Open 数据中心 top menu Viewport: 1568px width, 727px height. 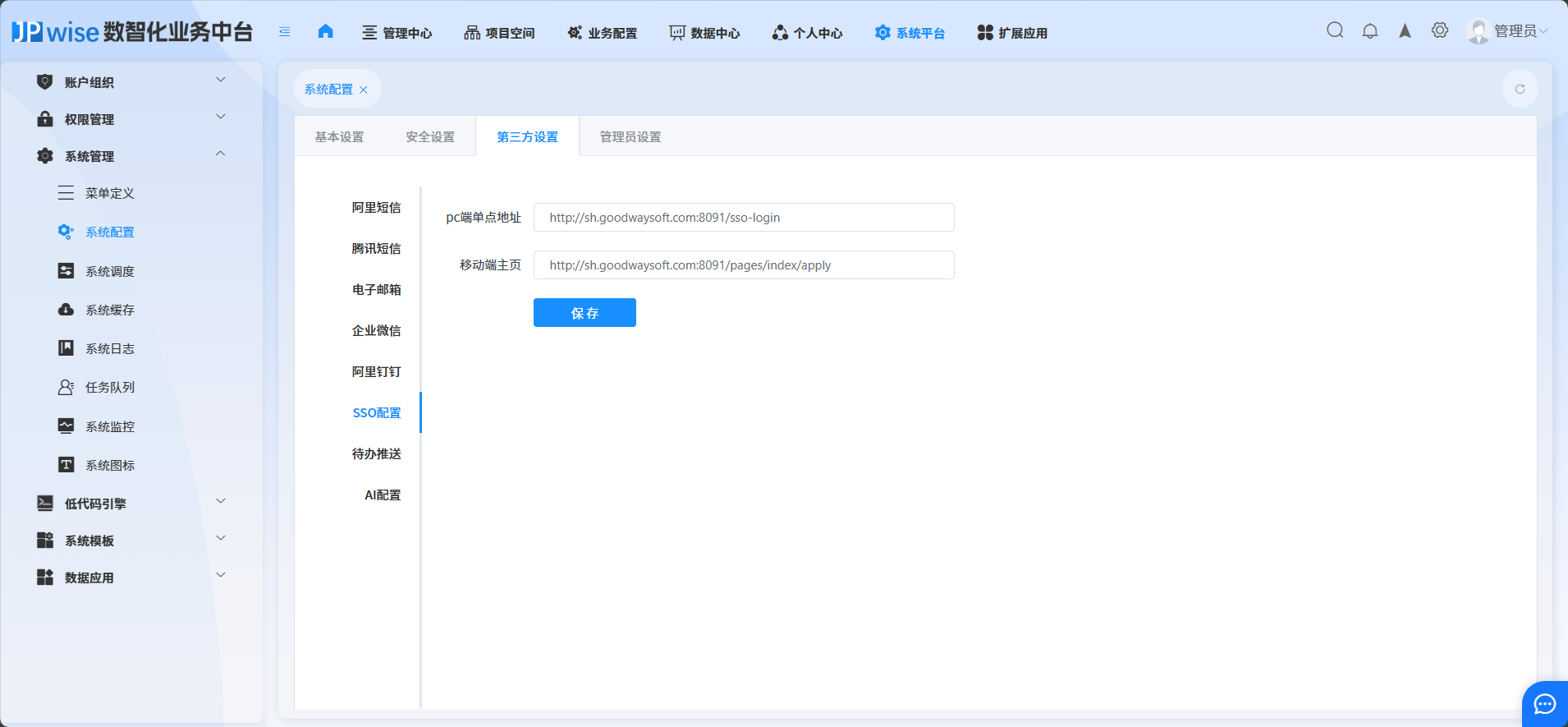point(704,33)
